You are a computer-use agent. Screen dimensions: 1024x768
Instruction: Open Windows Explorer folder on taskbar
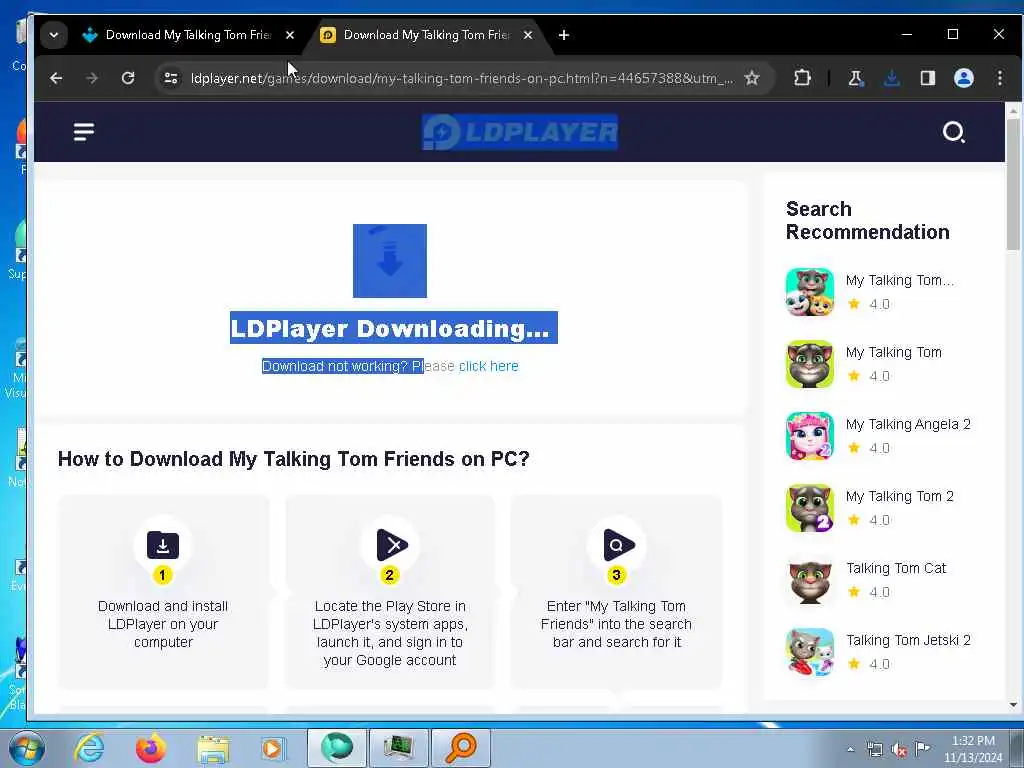point(213,748)
